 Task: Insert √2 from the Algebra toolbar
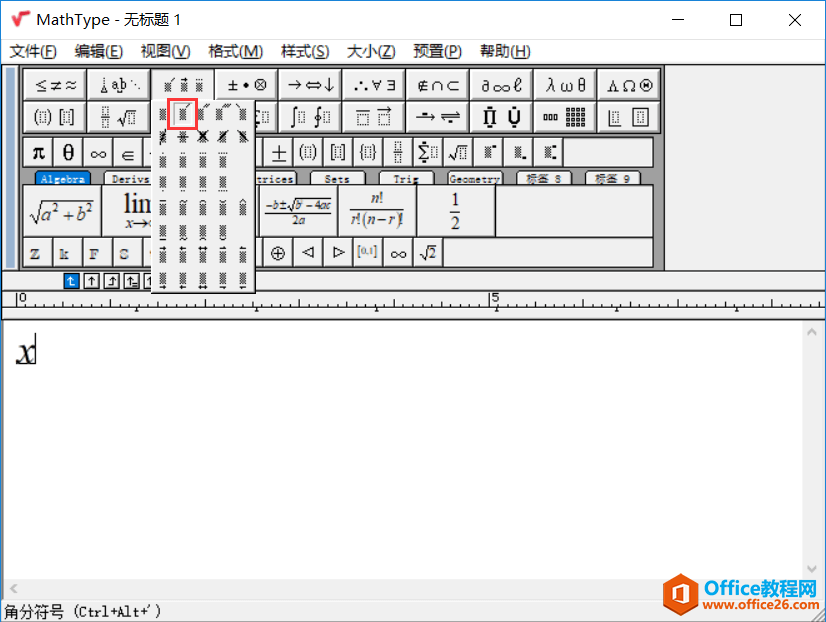tap(428, 252)
